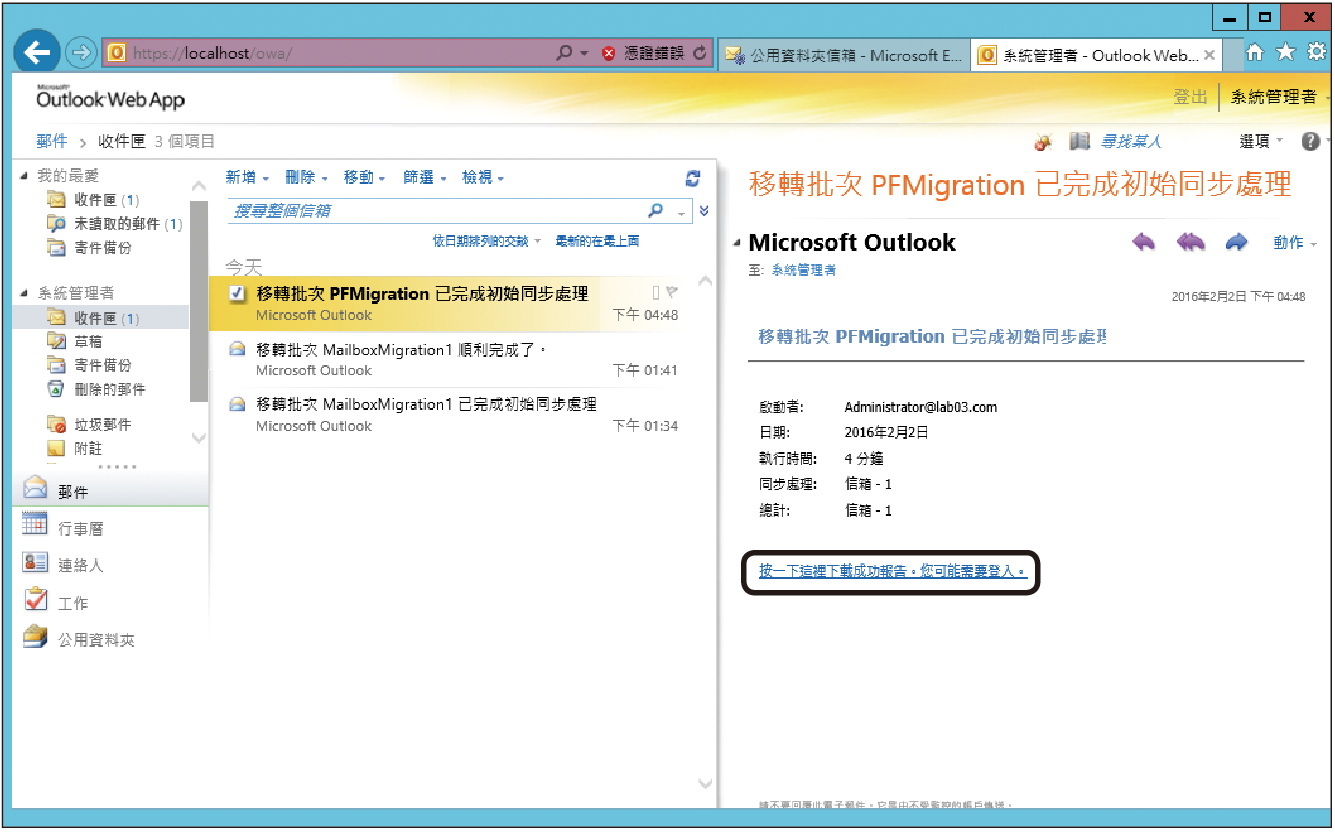The width and height of the screenshot is (1335, 832).
Task: Open the browser home icon
Action: point(1255,53)
